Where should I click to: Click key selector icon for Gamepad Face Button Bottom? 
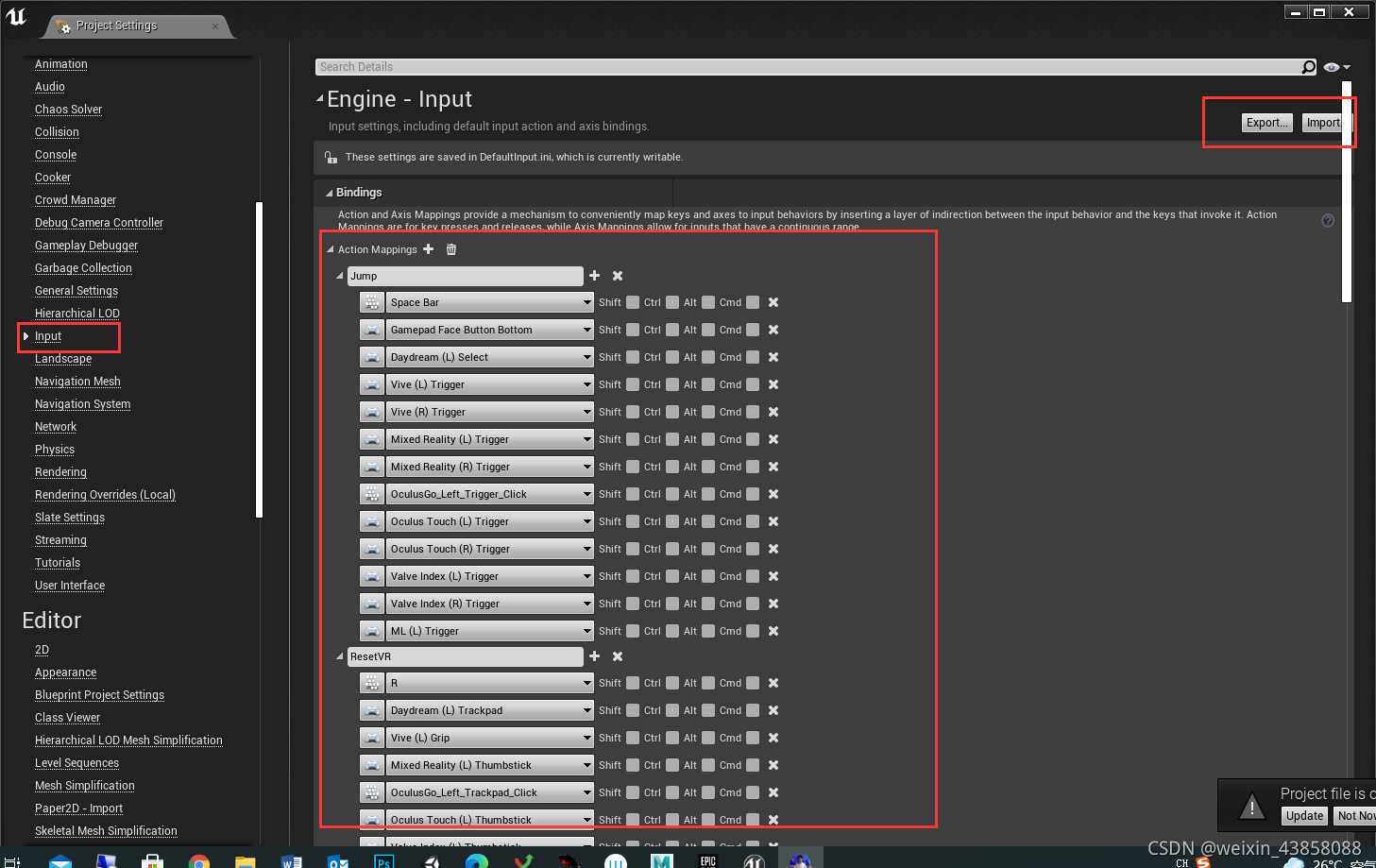pyautogui.click(x=372, y=330)
